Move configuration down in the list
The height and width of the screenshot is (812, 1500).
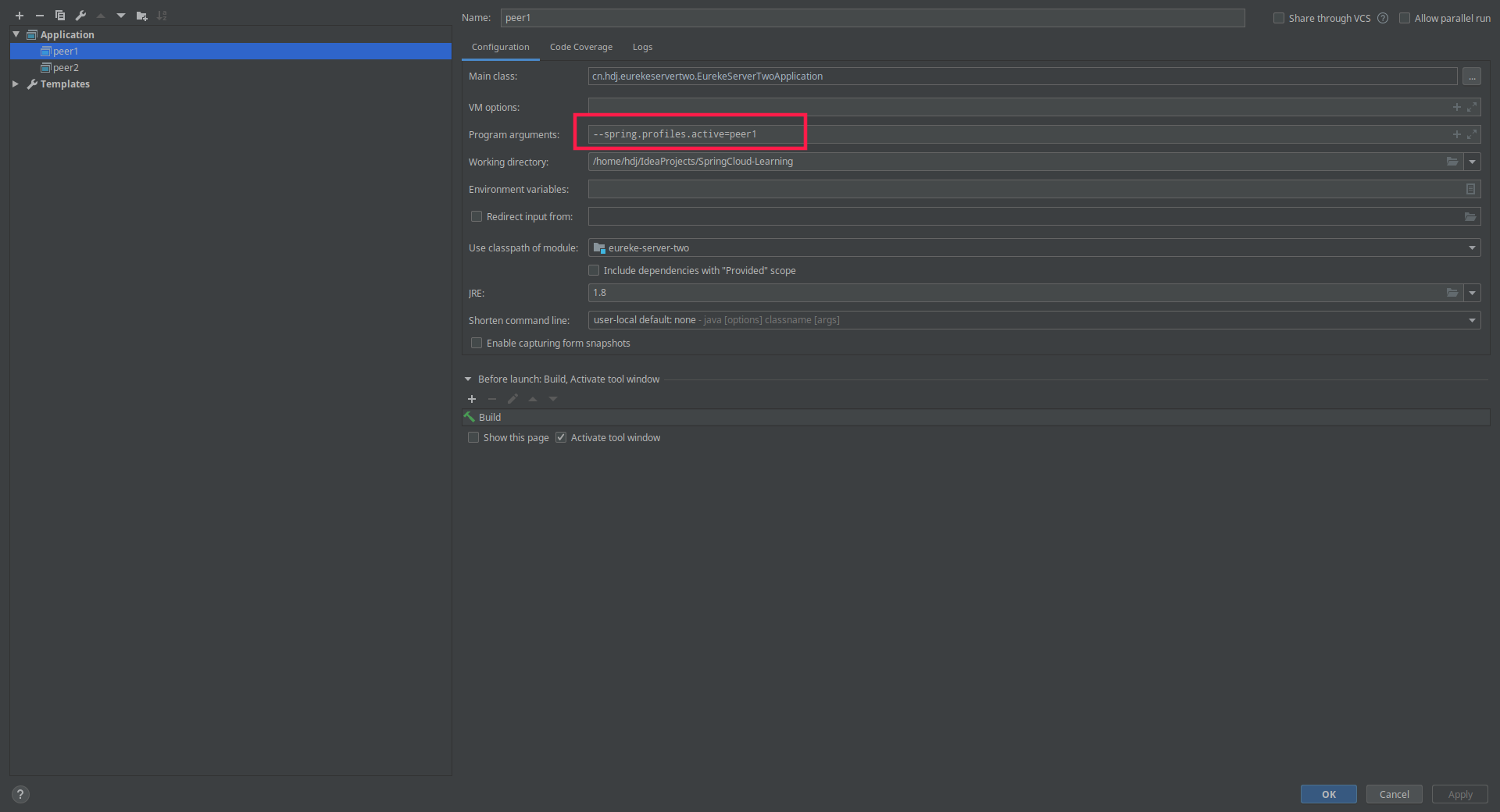pyautogui.click(x=121, y=16)
